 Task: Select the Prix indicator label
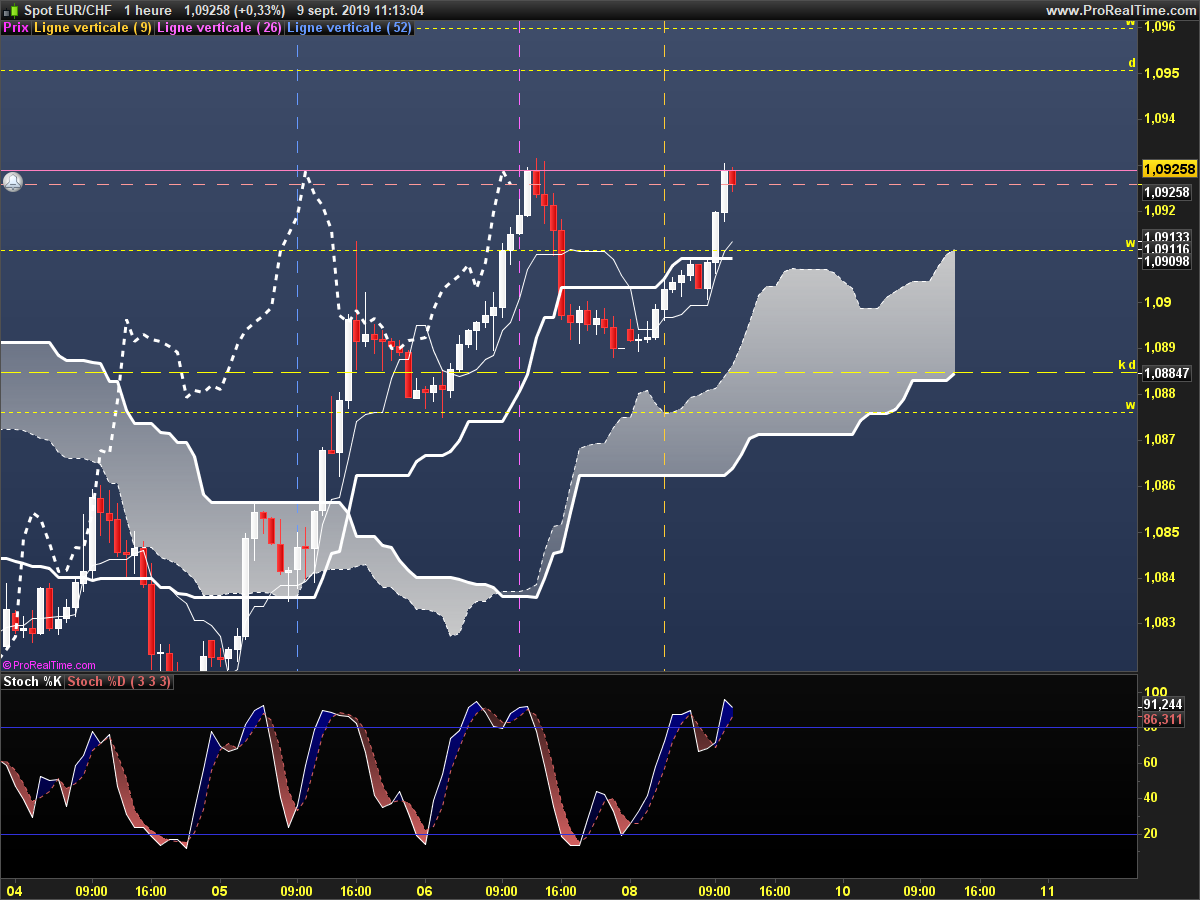pos(16,28)
